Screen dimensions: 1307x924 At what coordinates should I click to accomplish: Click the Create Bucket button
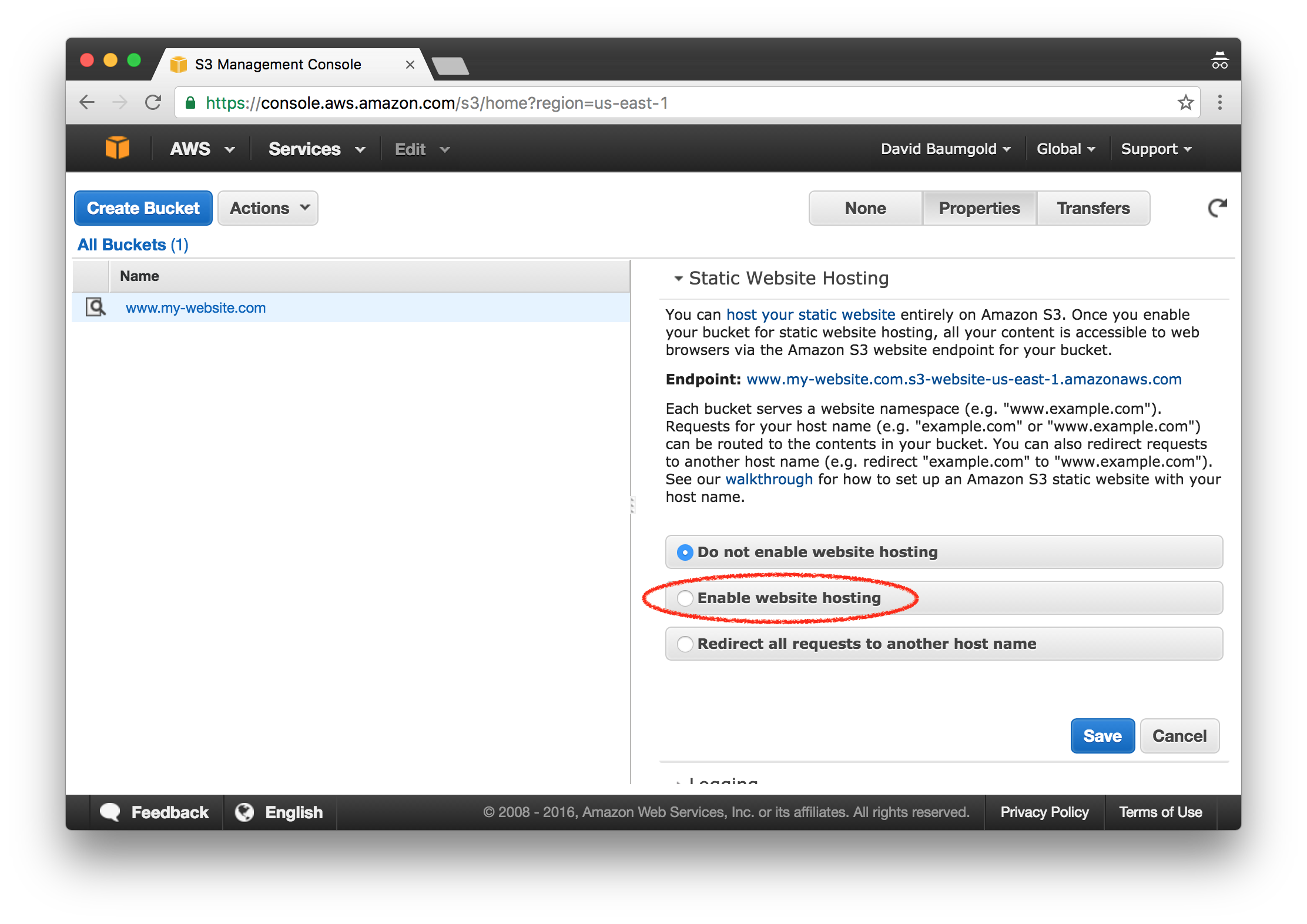point(143,208)
